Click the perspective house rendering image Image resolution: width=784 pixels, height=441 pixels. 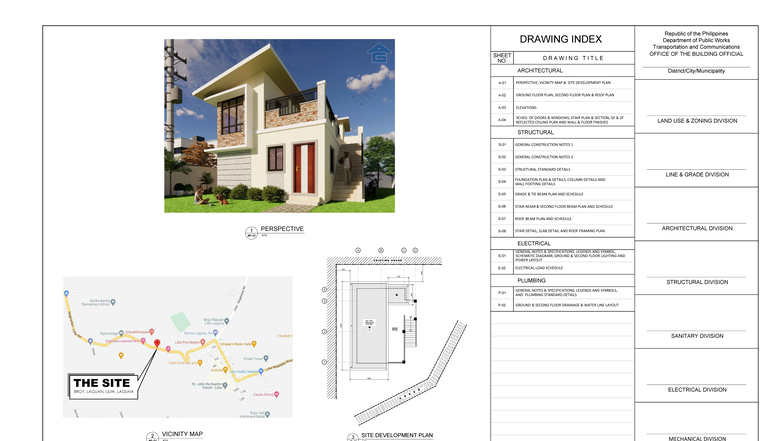[x=280, y=126]
